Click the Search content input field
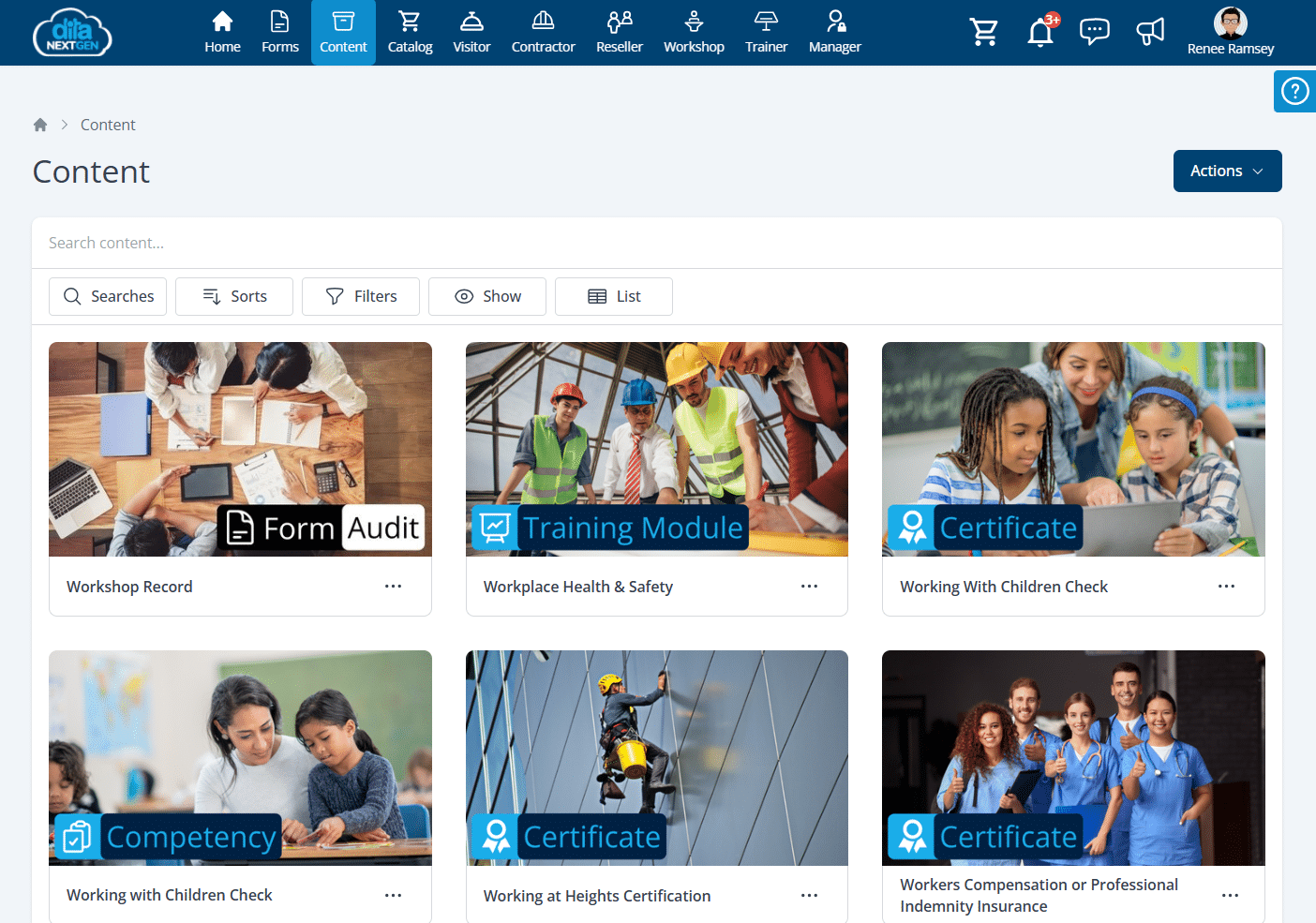The height and width of the screenshot is (923, 1316). [656, 243]
